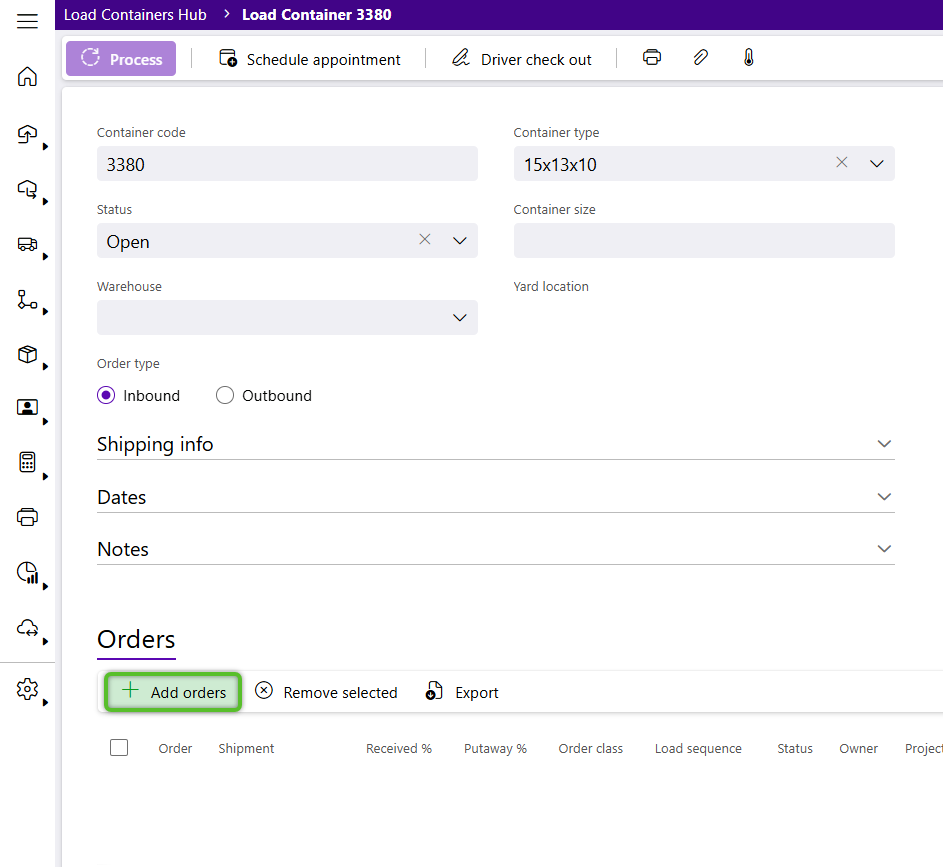
Task: Click into the Container size field
Action: [x=704, y=240]
